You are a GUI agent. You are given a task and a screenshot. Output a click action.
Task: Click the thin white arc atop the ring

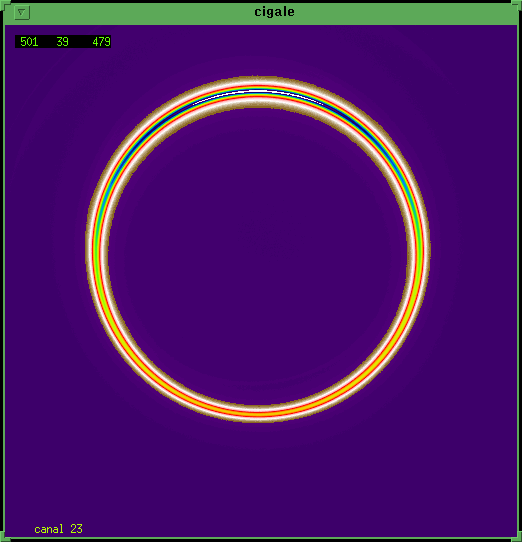[258, 93]
